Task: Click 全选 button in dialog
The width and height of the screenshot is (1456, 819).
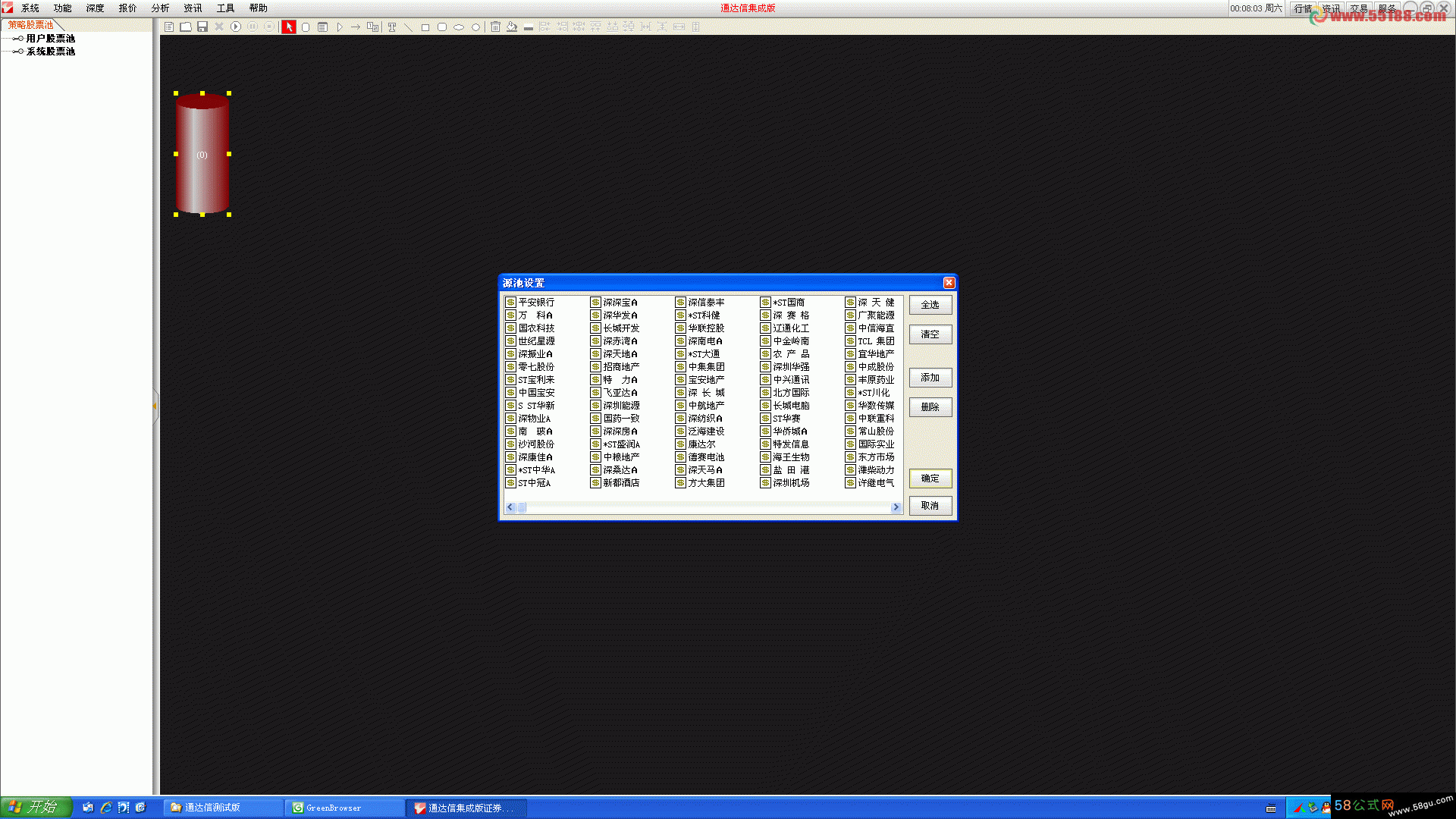Action: coord(930,305)
